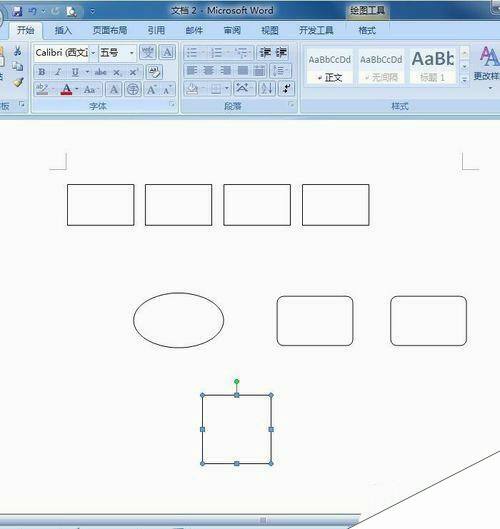The height and width of the screenshot is (529, 500).
Task: Justify the paragraph text
Action: click(x=243, y=71)
